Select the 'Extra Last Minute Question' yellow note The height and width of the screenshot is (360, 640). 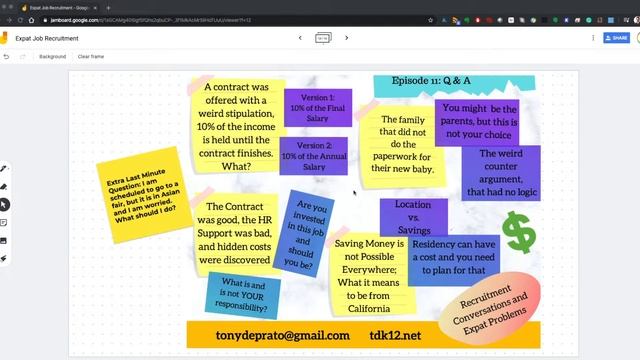144,195
